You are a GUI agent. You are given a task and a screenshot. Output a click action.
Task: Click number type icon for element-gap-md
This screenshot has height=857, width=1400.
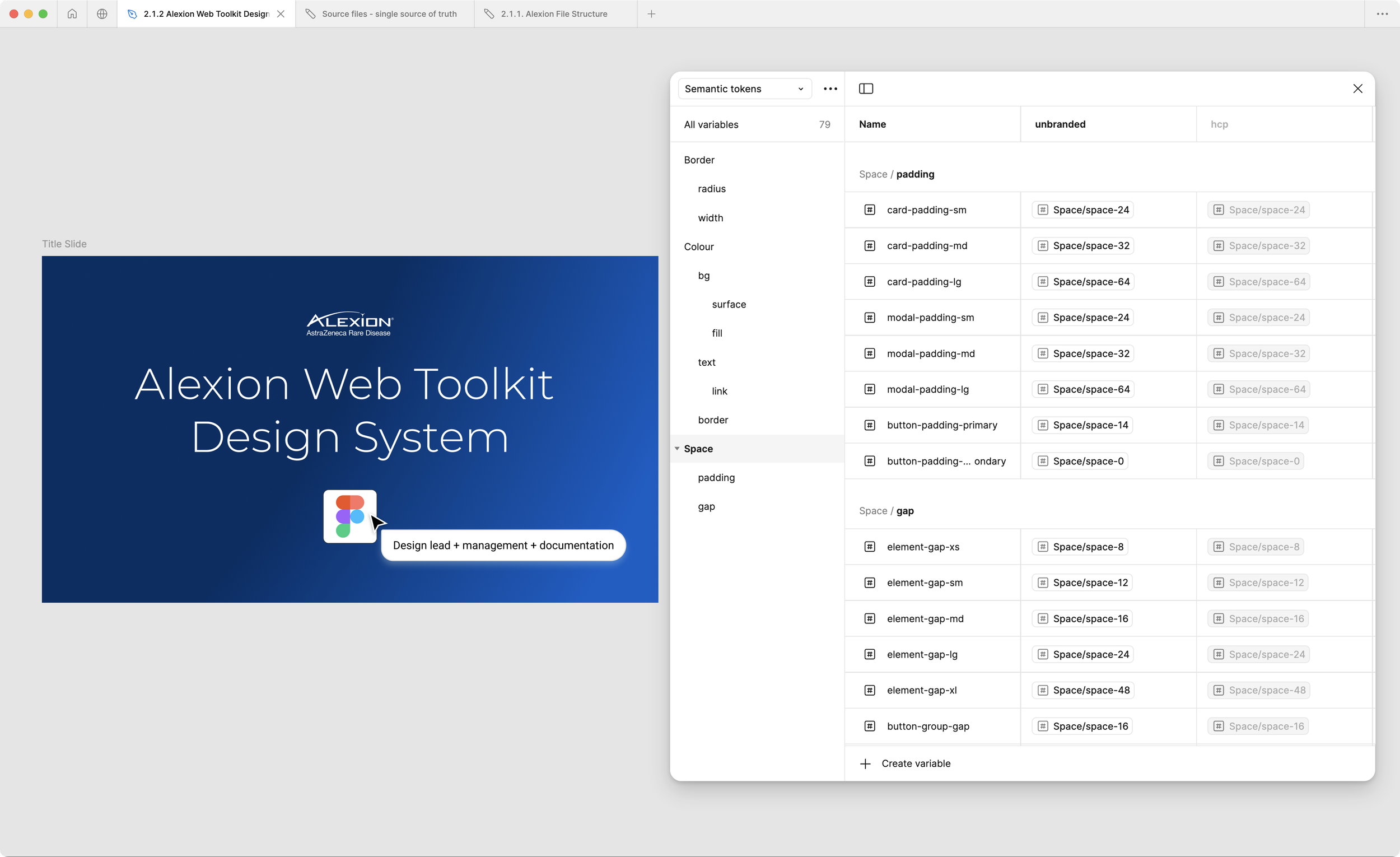[869, 619]
